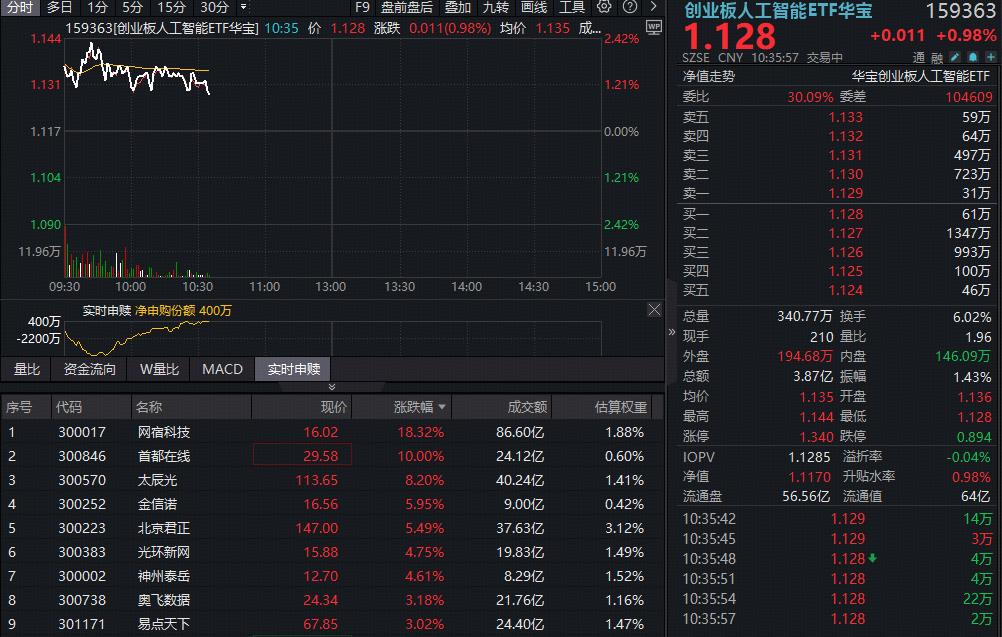Add 159363 to watchlist with the plus icon
Screen dimensions: 1002x637
(990, 57)
